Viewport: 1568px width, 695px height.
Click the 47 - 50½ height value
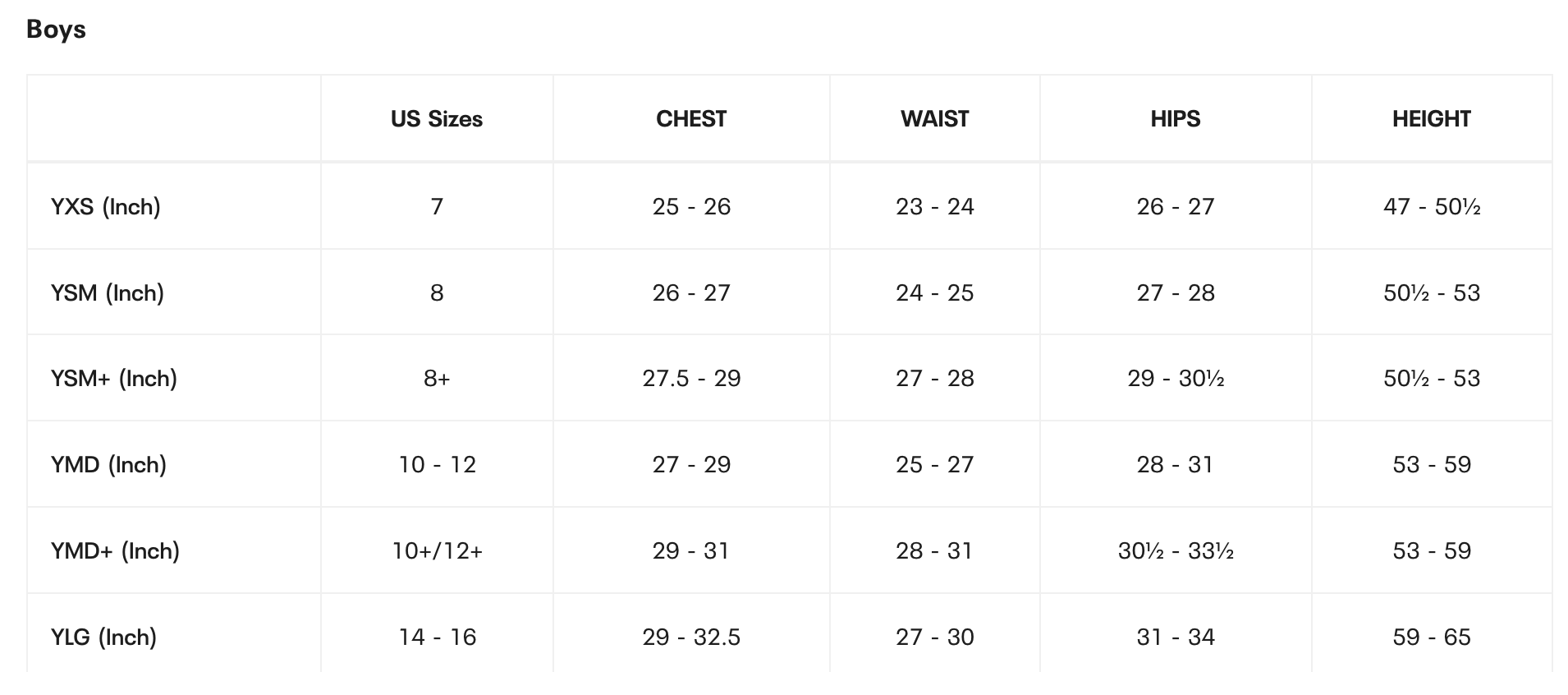coord(1431,206)
